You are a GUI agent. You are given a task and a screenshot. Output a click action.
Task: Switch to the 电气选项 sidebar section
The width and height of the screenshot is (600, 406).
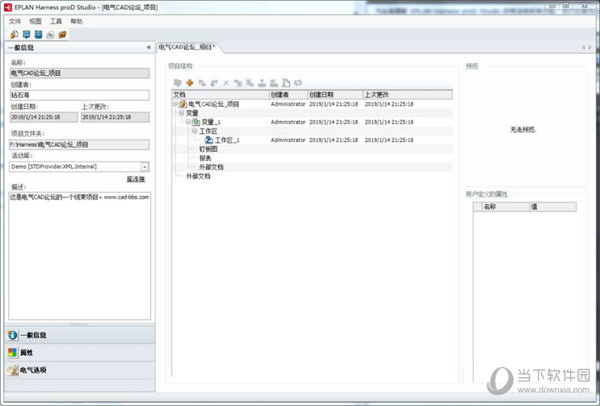(80, 370)
